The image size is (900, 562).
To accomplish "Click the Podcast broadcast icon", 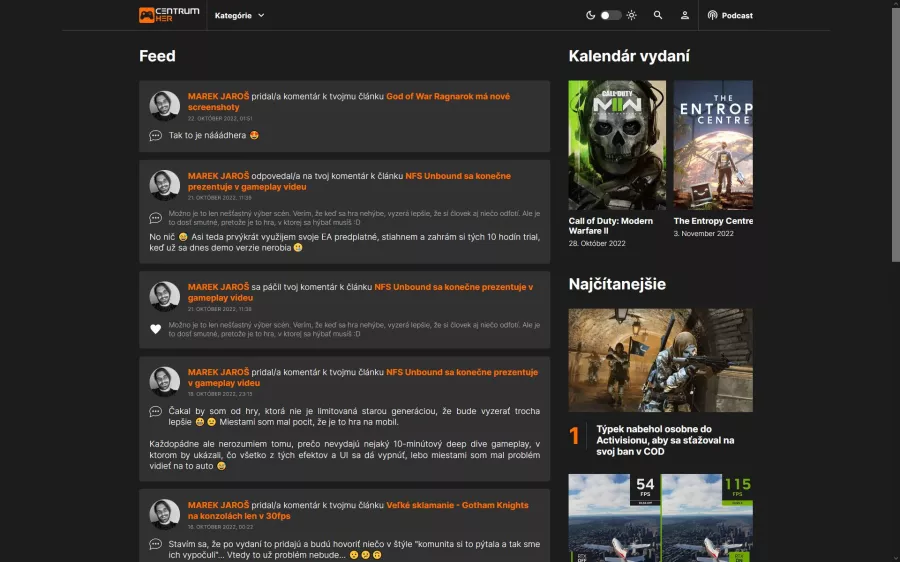I will coord(712,15).
